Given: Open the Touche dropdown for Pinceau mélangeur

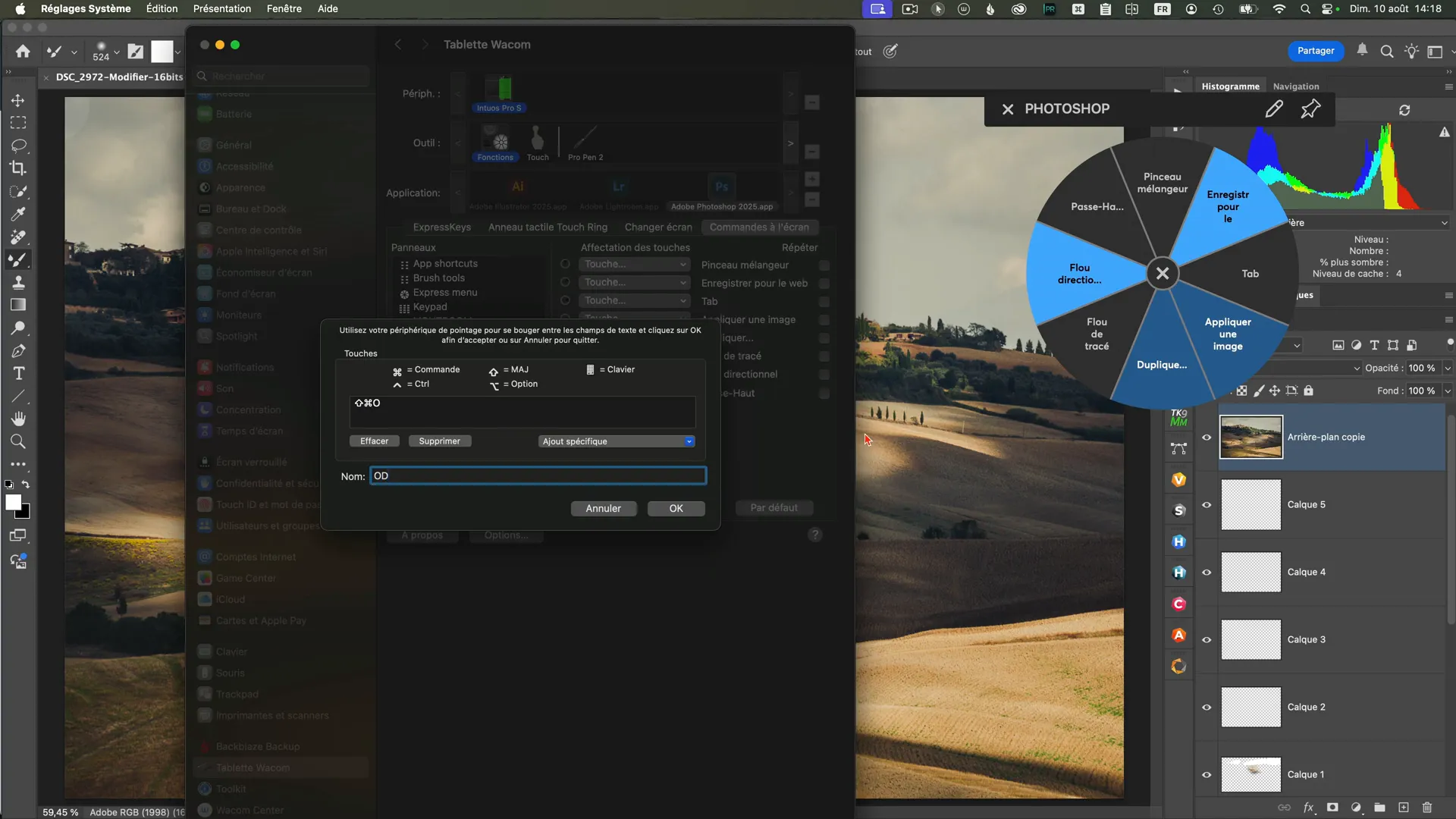Looking at the screenshot, I should tap(635, 264).
